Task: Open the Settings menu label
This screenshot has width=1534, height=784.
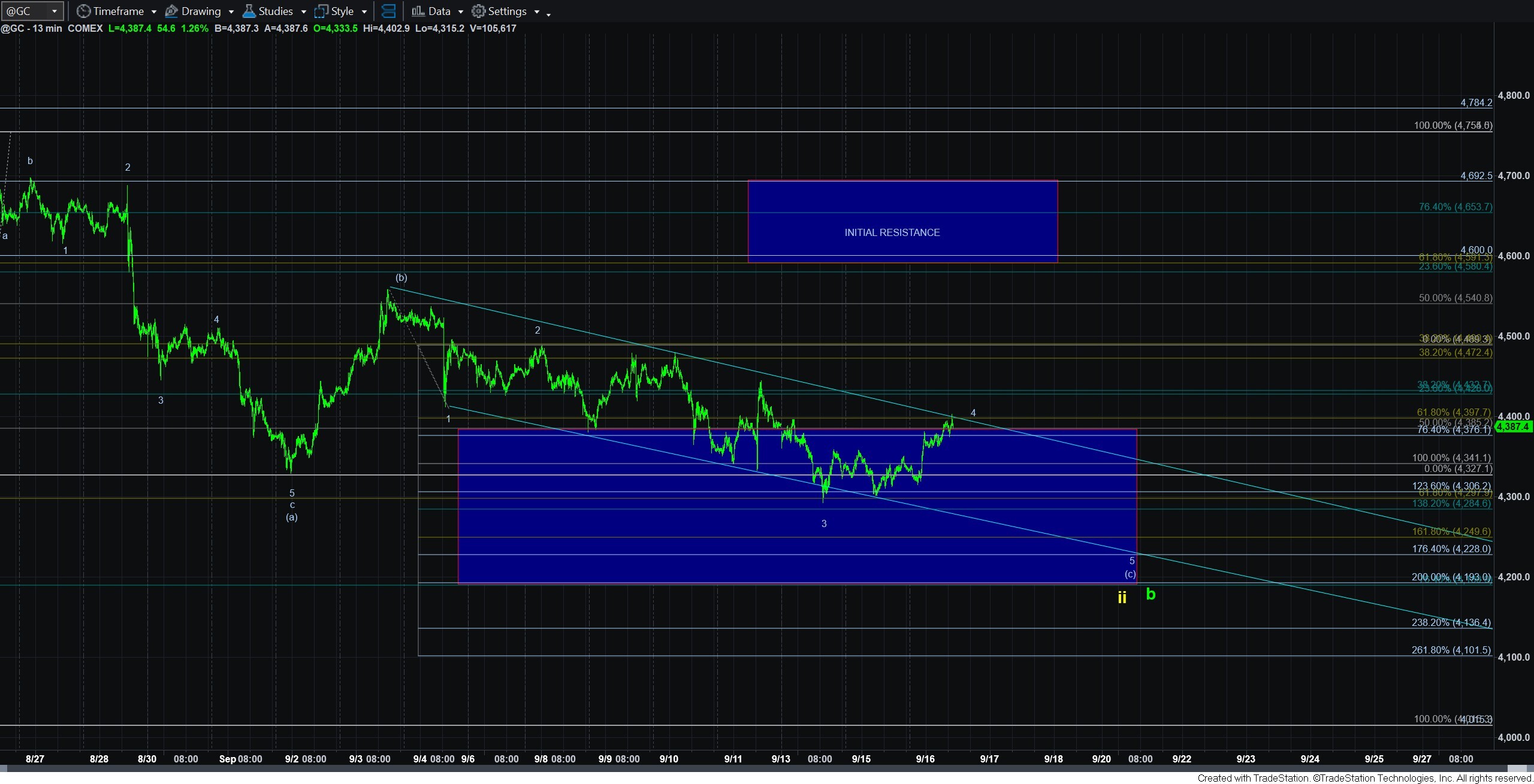Action: [507, 11]
